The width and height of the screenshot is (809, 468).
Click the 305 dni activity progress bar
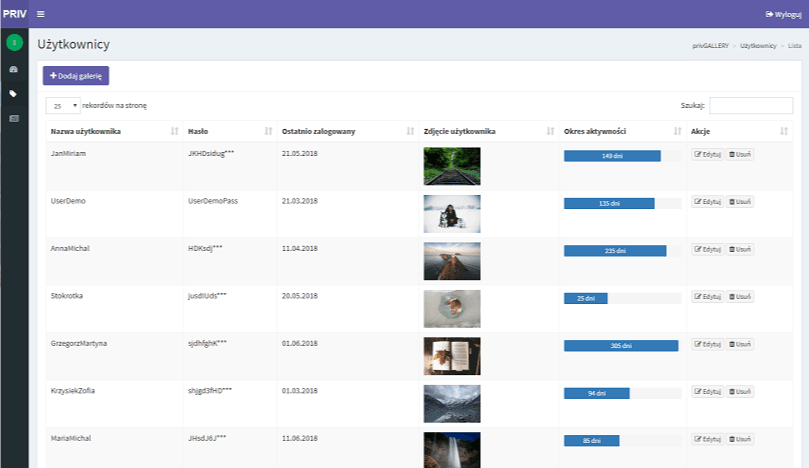point(620,345)
